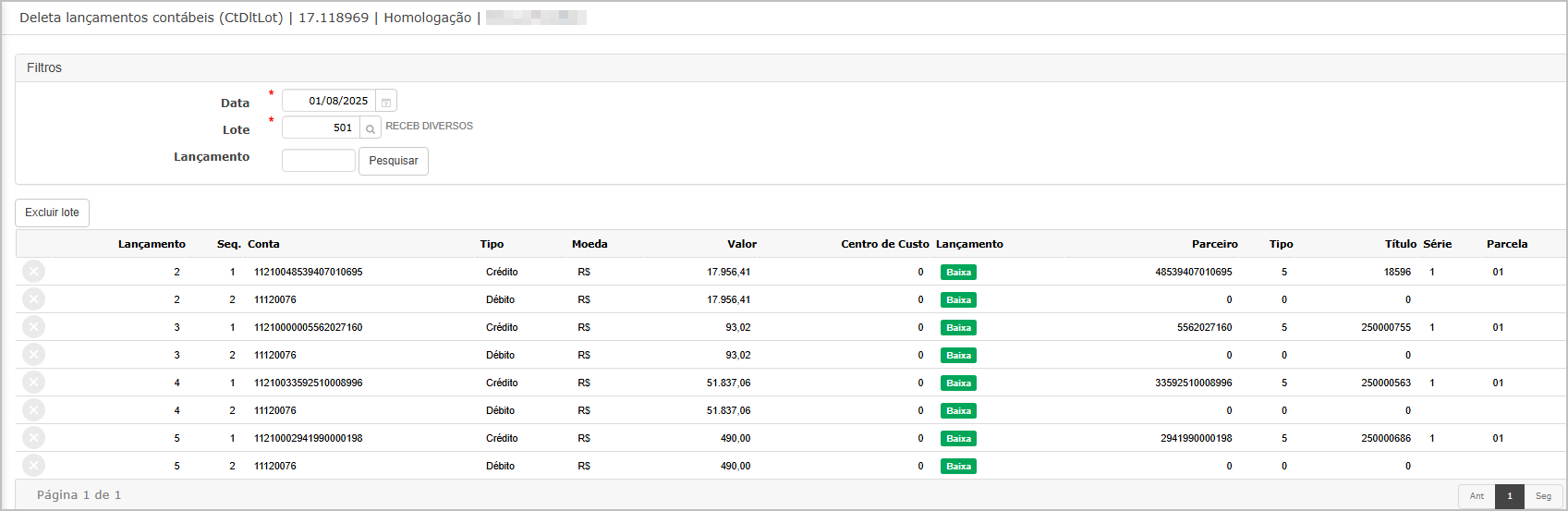The height and width of the screenshot is (511, 1568).
Task: Delete lançamento 4 Crédito row 51.837,06
Action: pos(33,383)
